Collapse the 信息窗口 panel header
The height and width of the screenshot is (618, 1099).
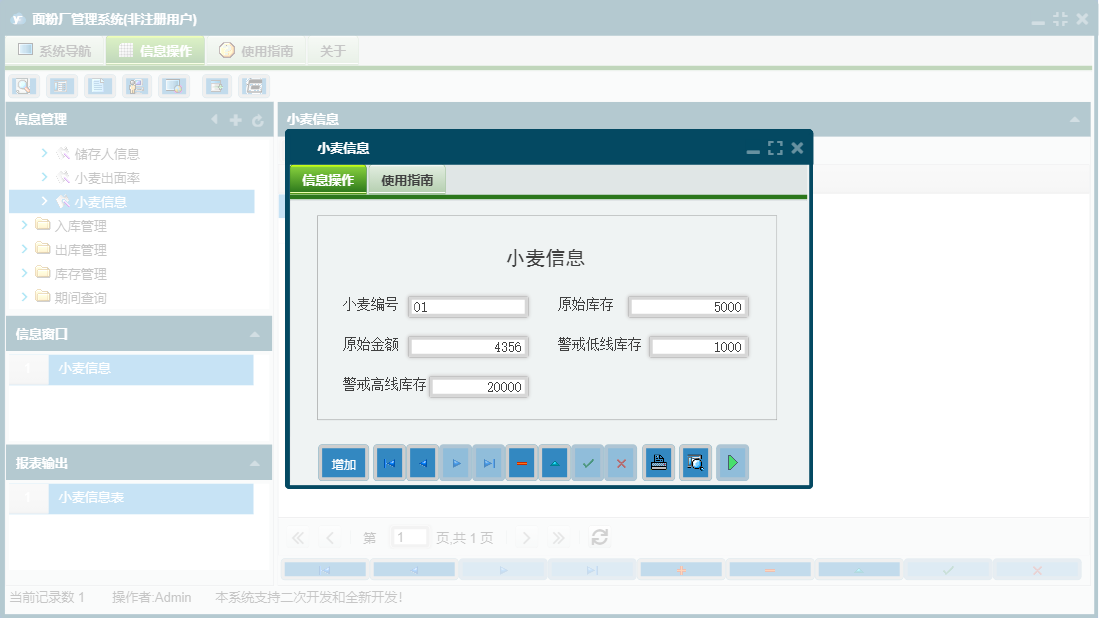138,334
